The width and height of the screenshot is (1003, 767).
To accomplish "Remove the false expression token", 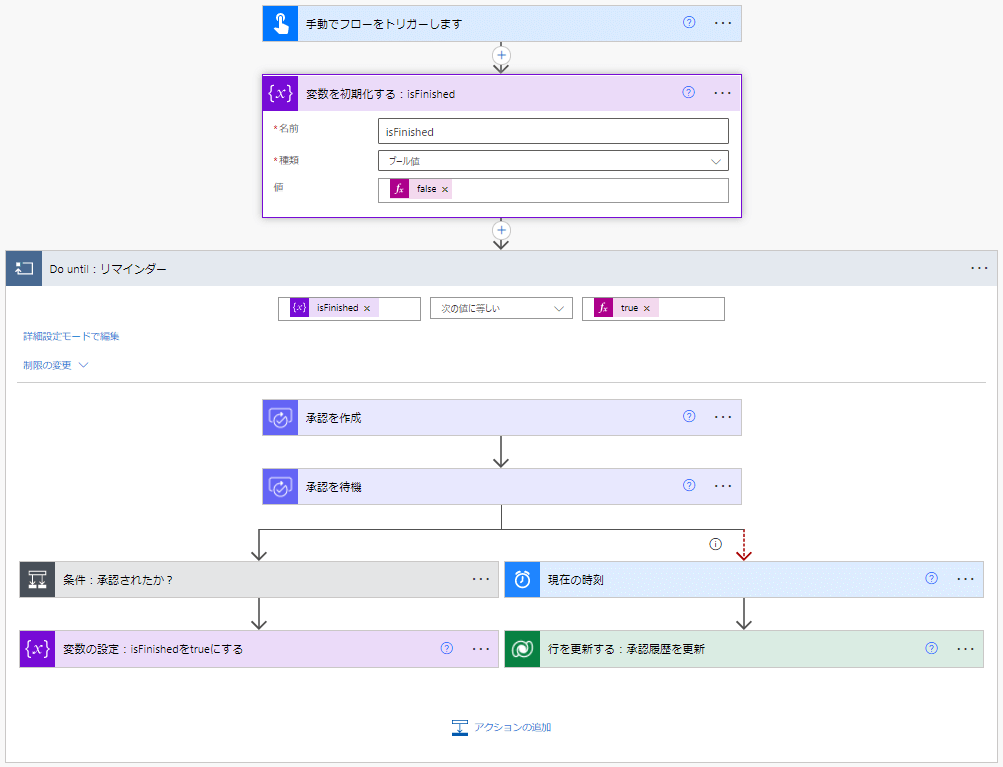I will [x=445, y=190].
